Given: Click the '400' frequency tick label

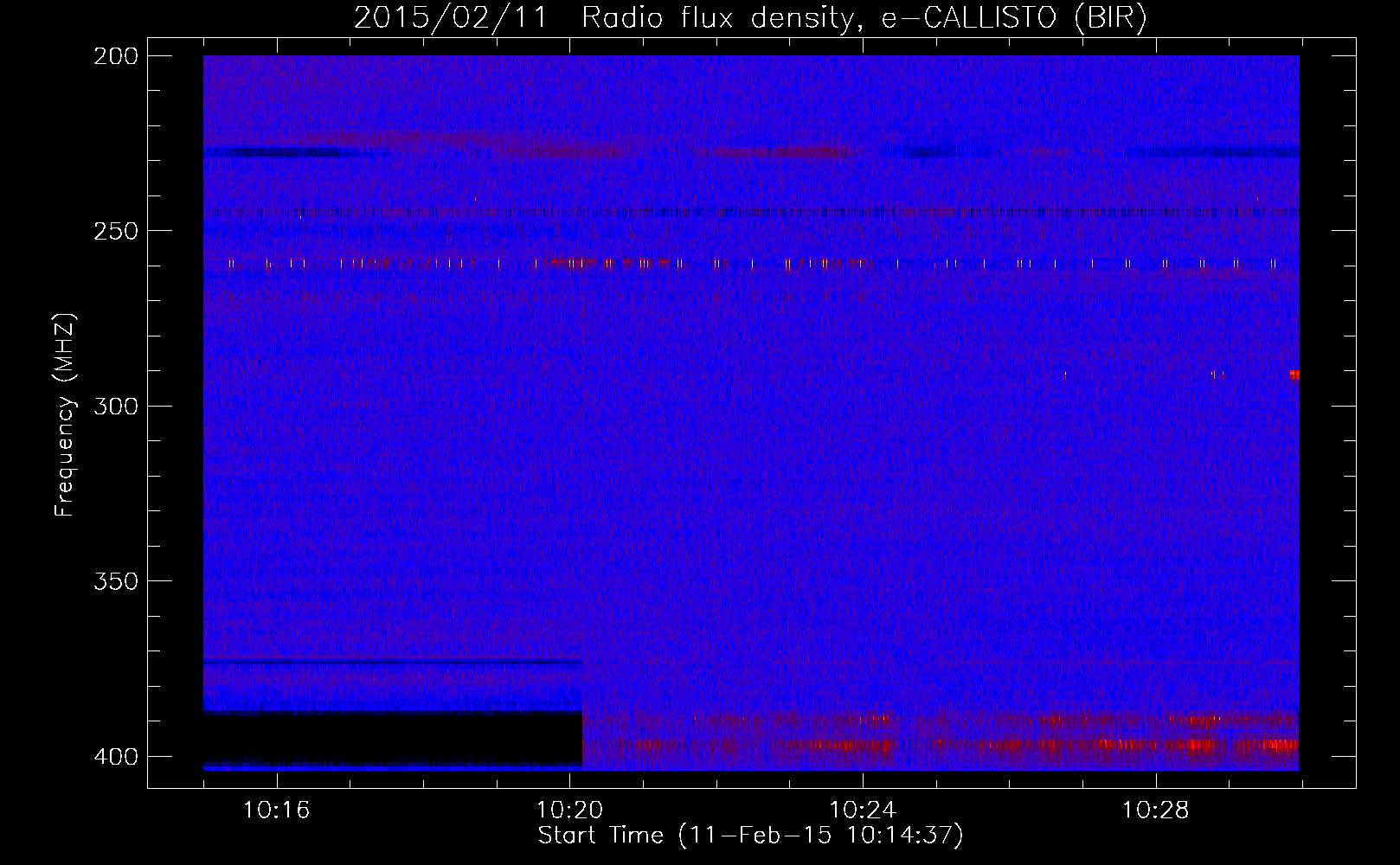Looking at the screenshot, I should 116,756.
